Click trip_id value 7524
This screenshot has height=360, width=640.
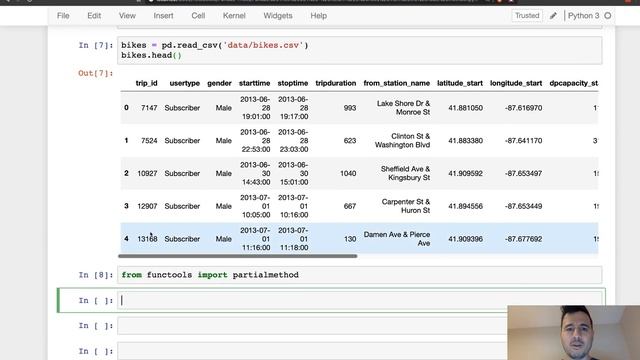pyautogui.click(x=149, y=140)
